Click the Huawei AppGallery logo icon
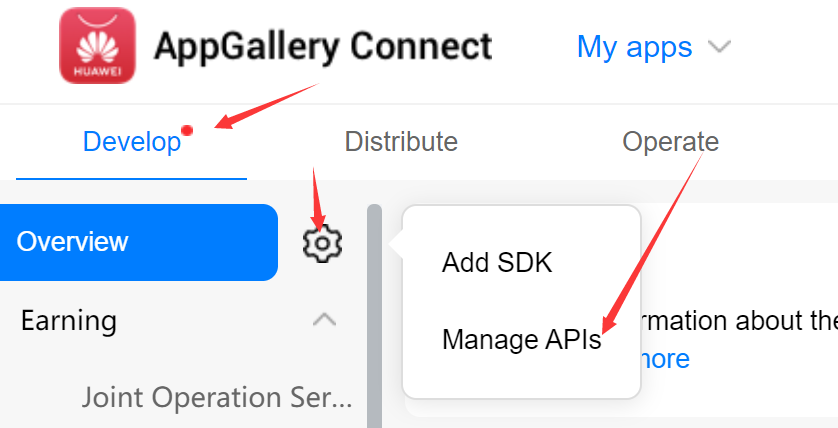The width and height of the screenshot is (838, 428). click(x=97, y=46)
